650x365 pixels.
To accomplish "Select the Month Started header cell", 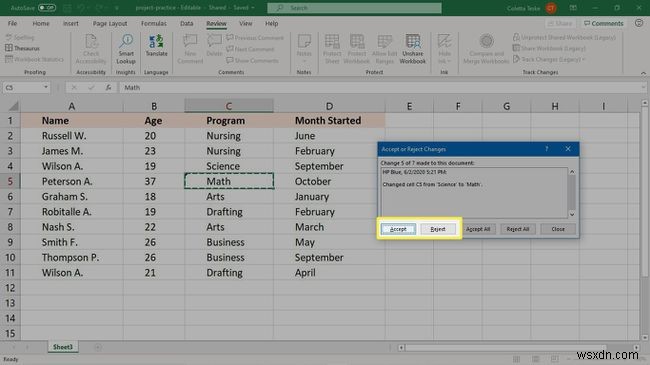I will 329,121.
